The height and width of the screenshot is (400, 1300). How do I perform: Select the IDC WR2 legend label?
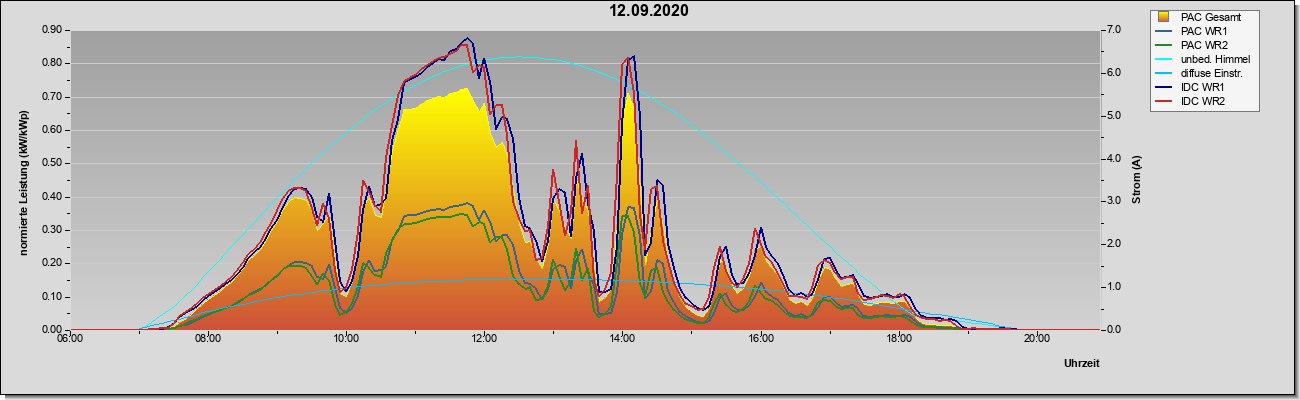[1203, 101]
